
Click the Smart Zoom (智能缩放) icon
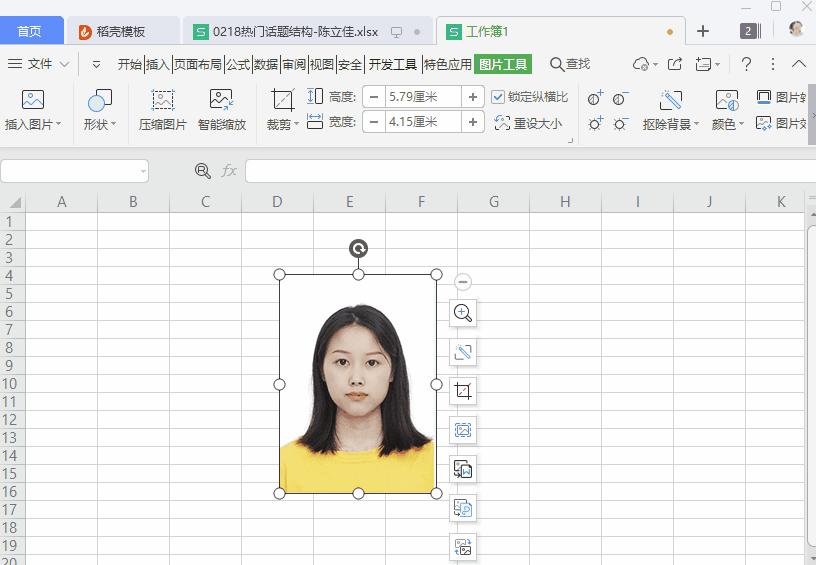tap(221, 101)
